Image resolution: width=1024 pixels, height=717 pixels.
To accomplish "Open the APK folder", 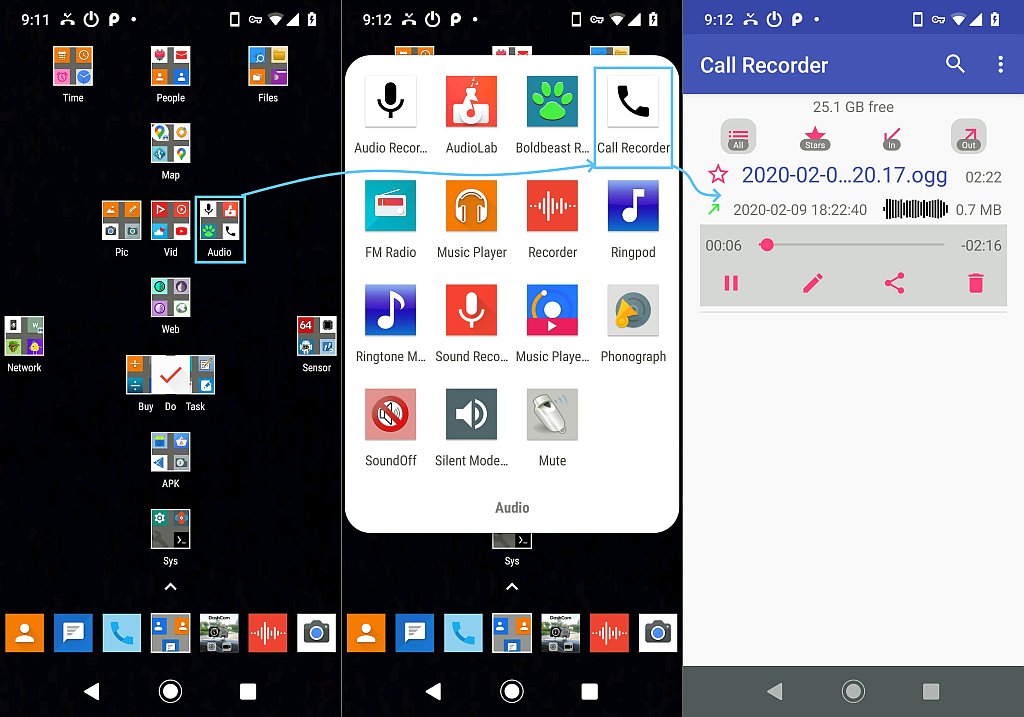I will click(x=170, y=452).
